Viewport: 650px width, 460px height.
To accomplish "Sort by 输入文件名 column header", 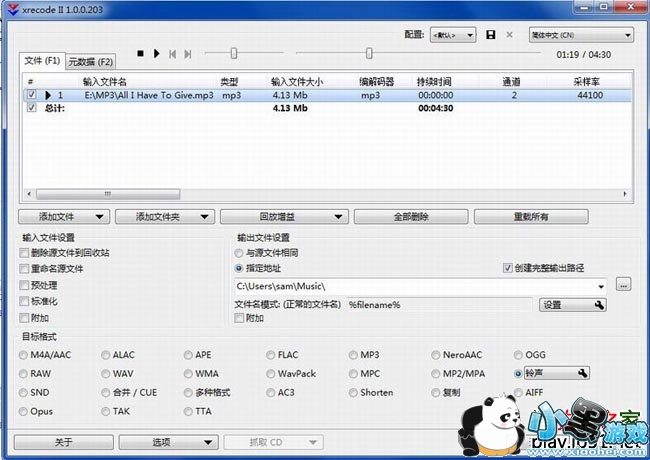I will pos(104,82).
